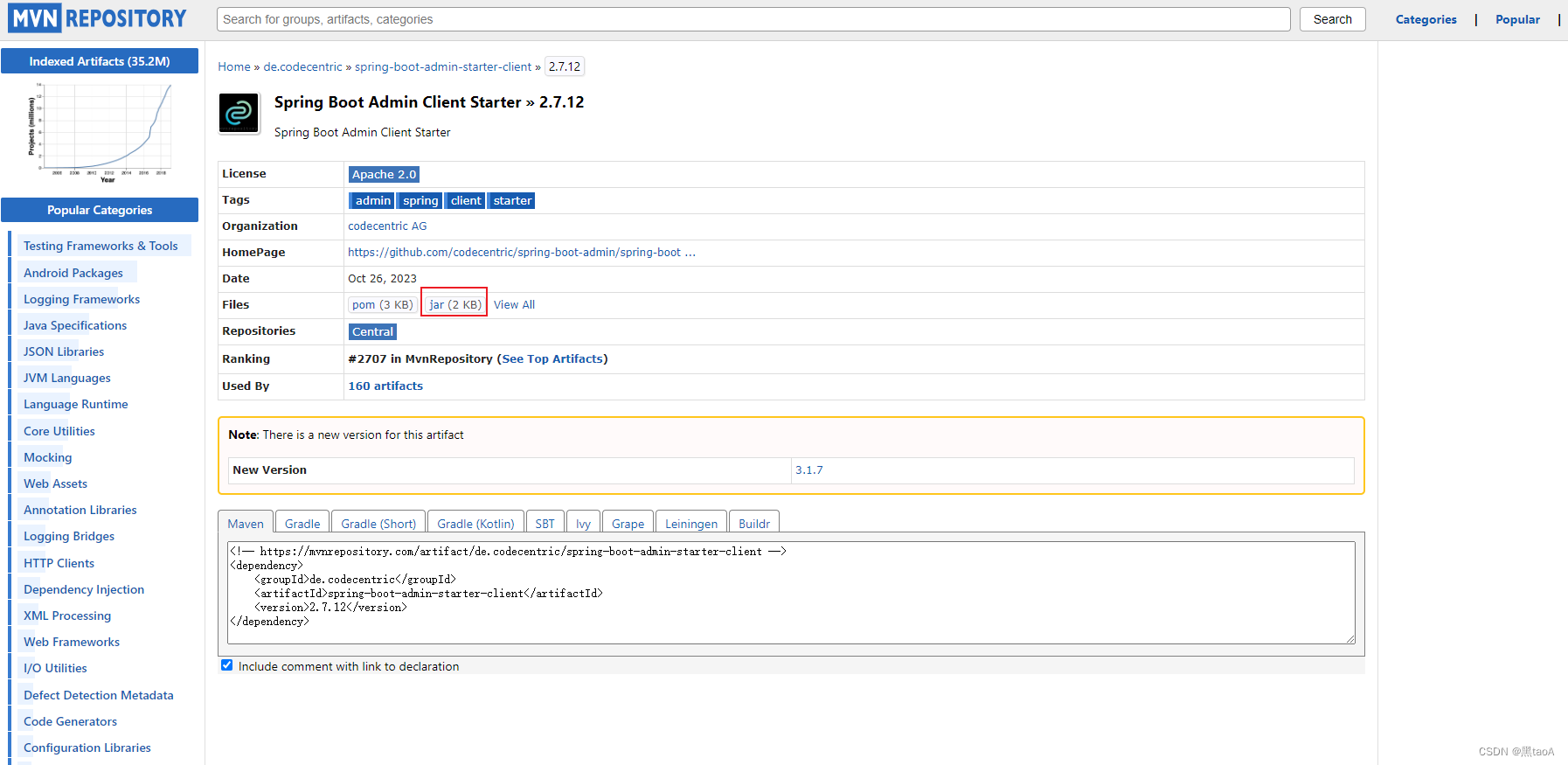1568x765 pixels.
Task: Open Java Specifications category
Action: pyautogui.click(x=75, y=325)
